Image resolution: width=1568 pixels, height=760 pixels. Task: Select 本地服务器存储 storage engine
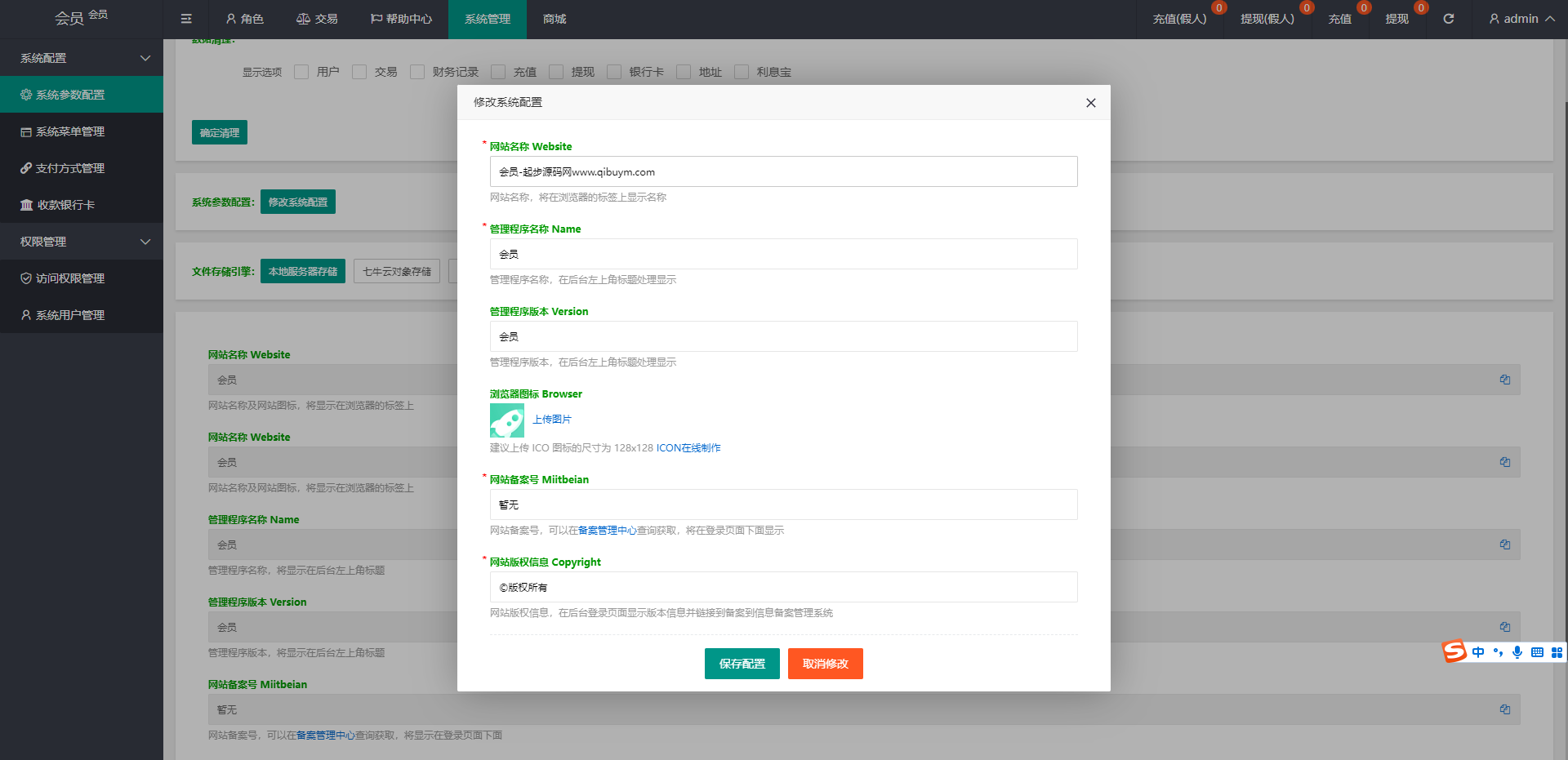point(303,271)
